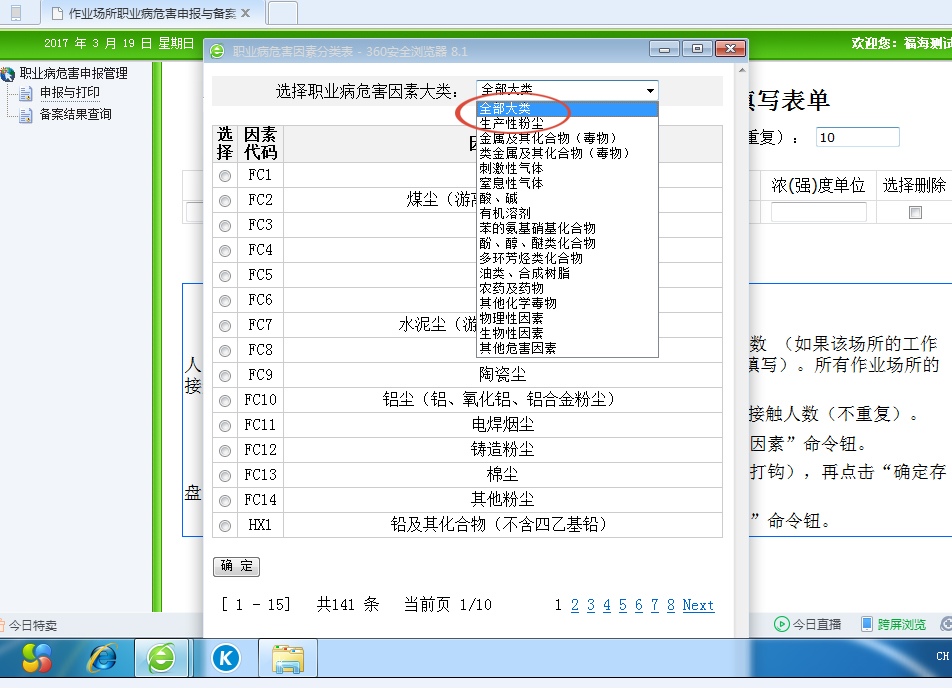The image size is (952, 688).
Task: Open the file explorer taskbar icon
Action: (288, 658)
